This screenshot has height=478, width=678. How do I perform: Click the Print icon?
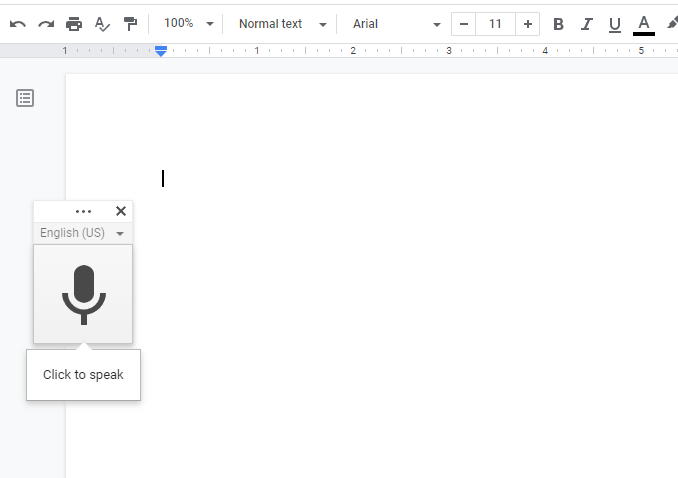pos(74,24)
